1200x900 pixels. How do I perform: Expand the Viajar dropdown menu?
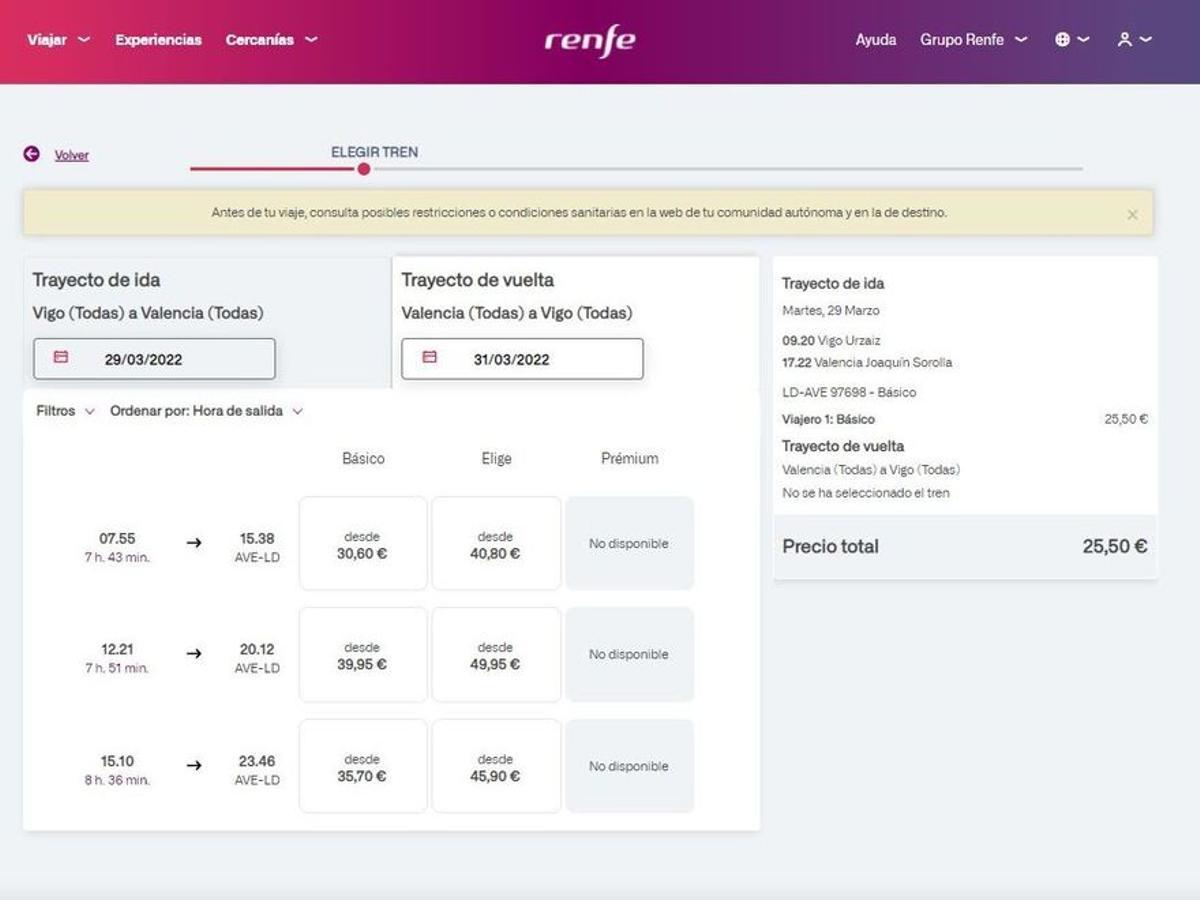click(55, 39)
